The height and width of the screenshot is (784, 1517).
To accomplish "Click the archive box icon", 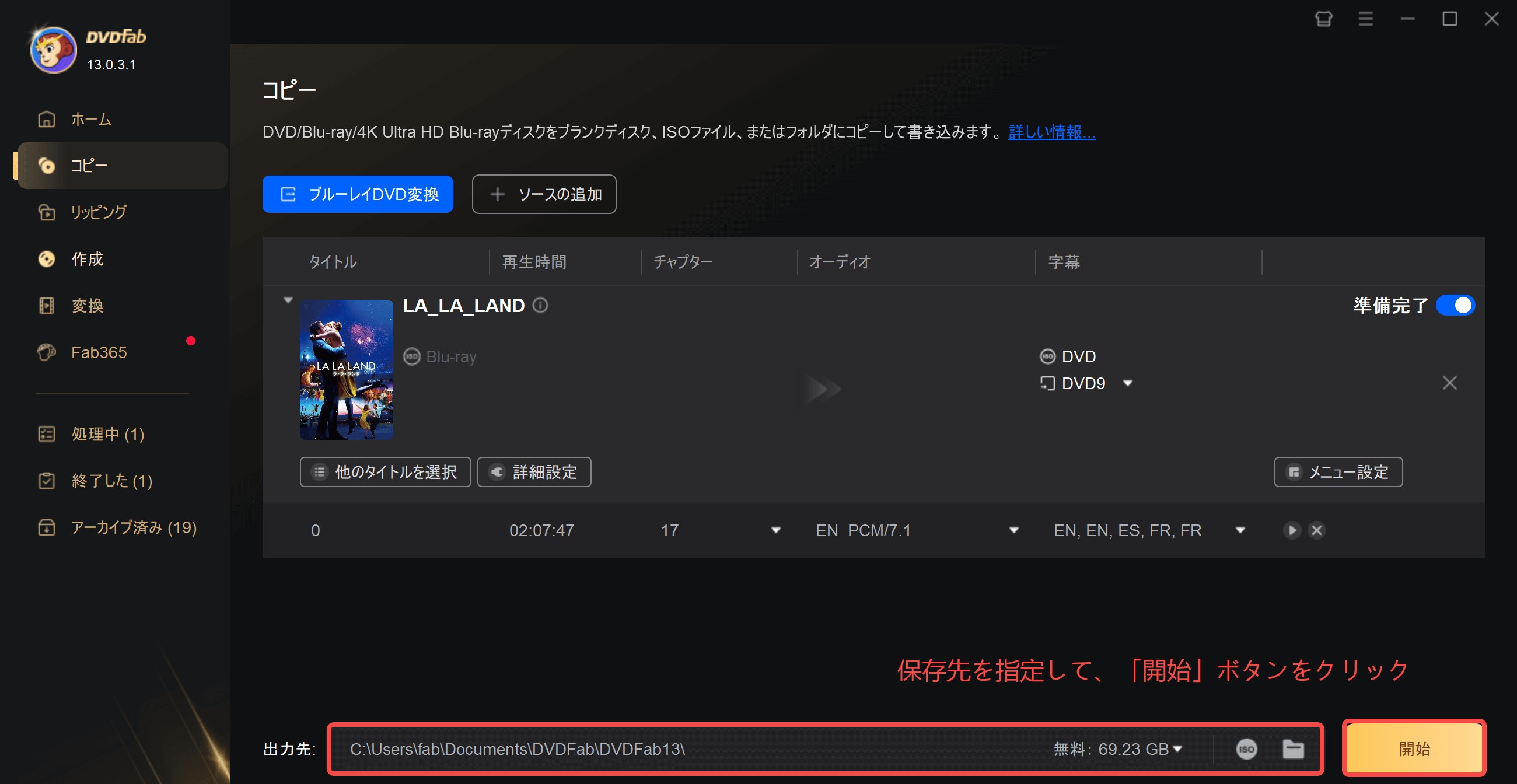I will (47, 527).
